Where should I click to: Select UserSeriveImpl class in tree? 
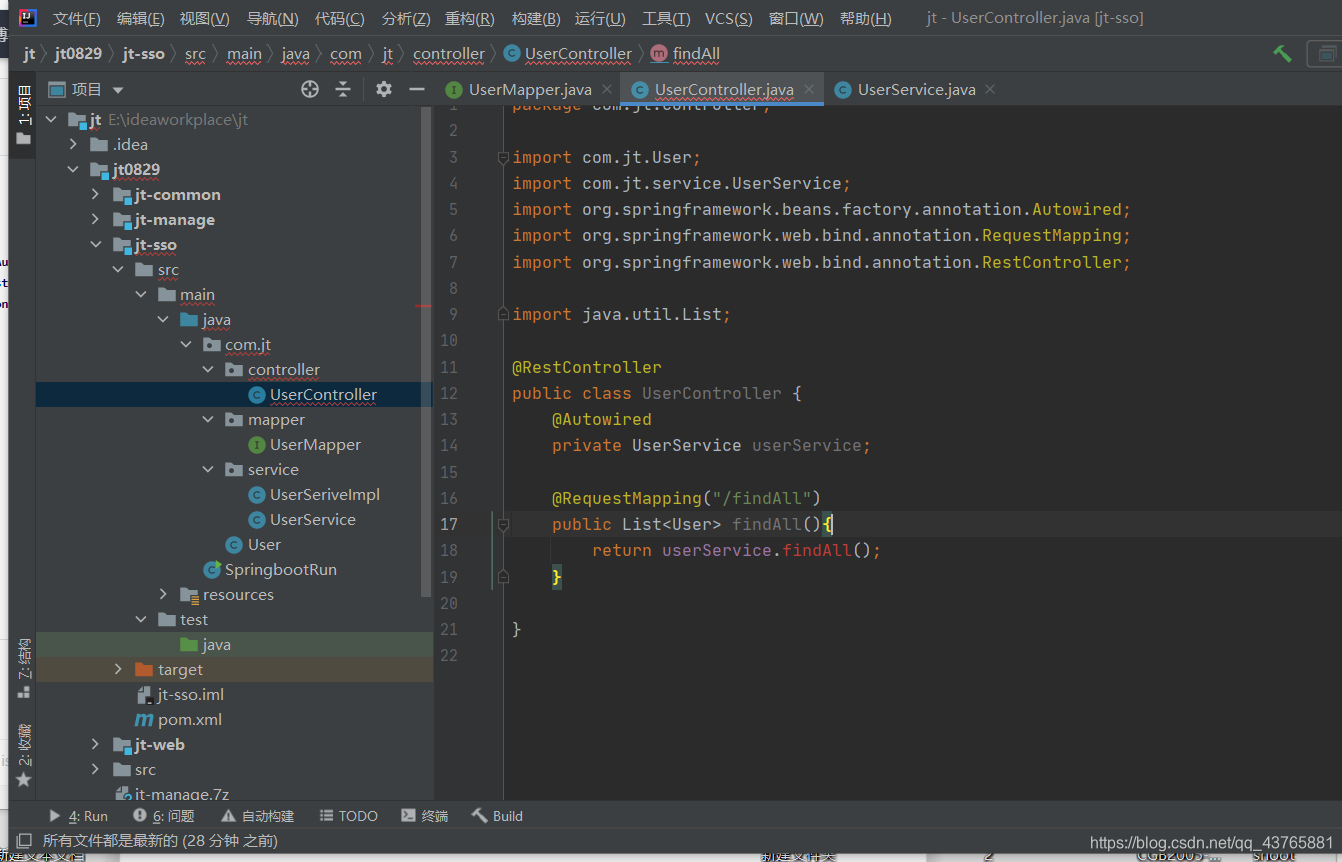pyautogui.click(x=325, y=495)
